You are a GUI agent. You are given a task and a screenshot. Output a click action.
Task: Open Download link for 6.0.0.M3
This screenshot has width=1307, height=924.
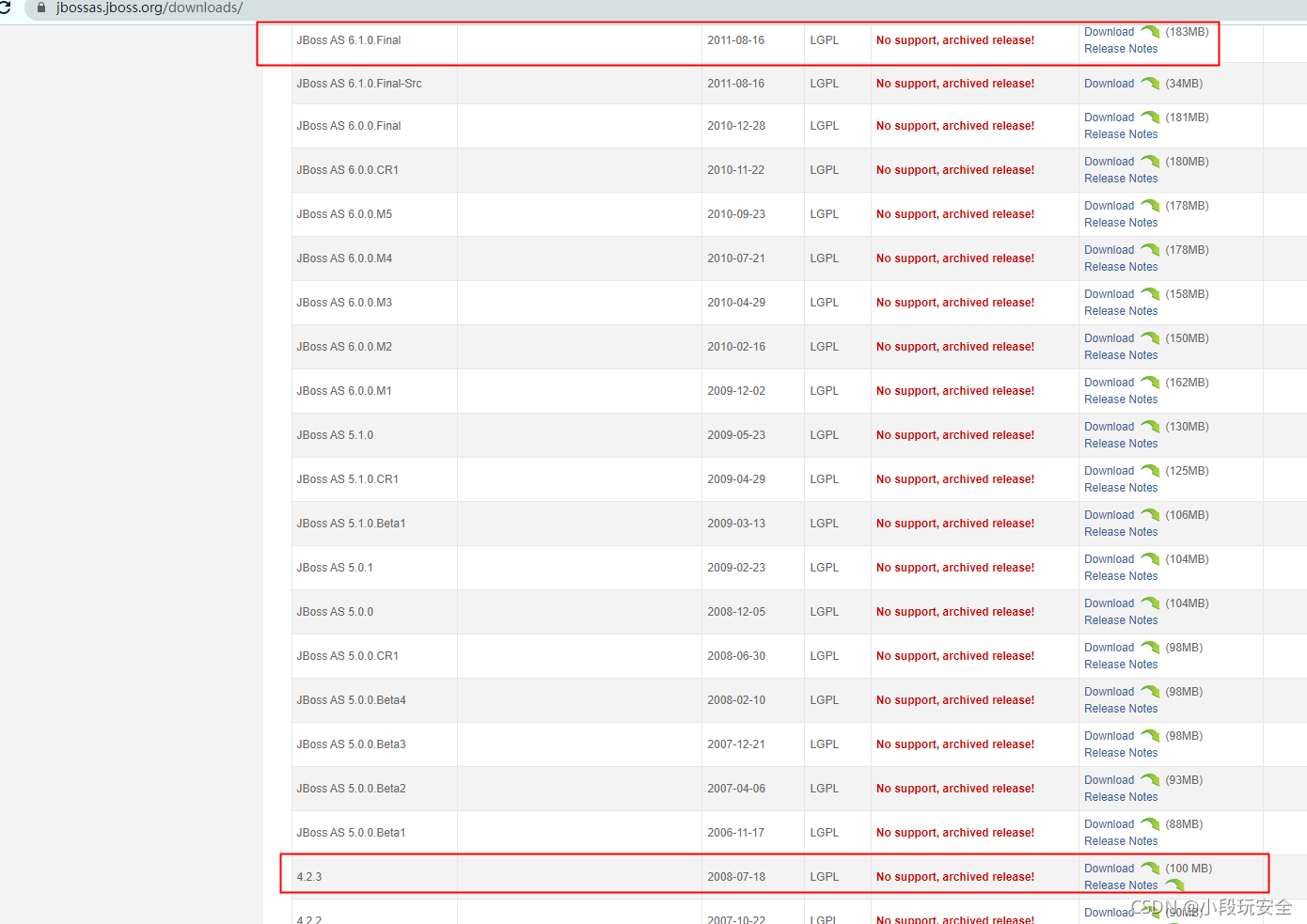[x=1110, y=294]
